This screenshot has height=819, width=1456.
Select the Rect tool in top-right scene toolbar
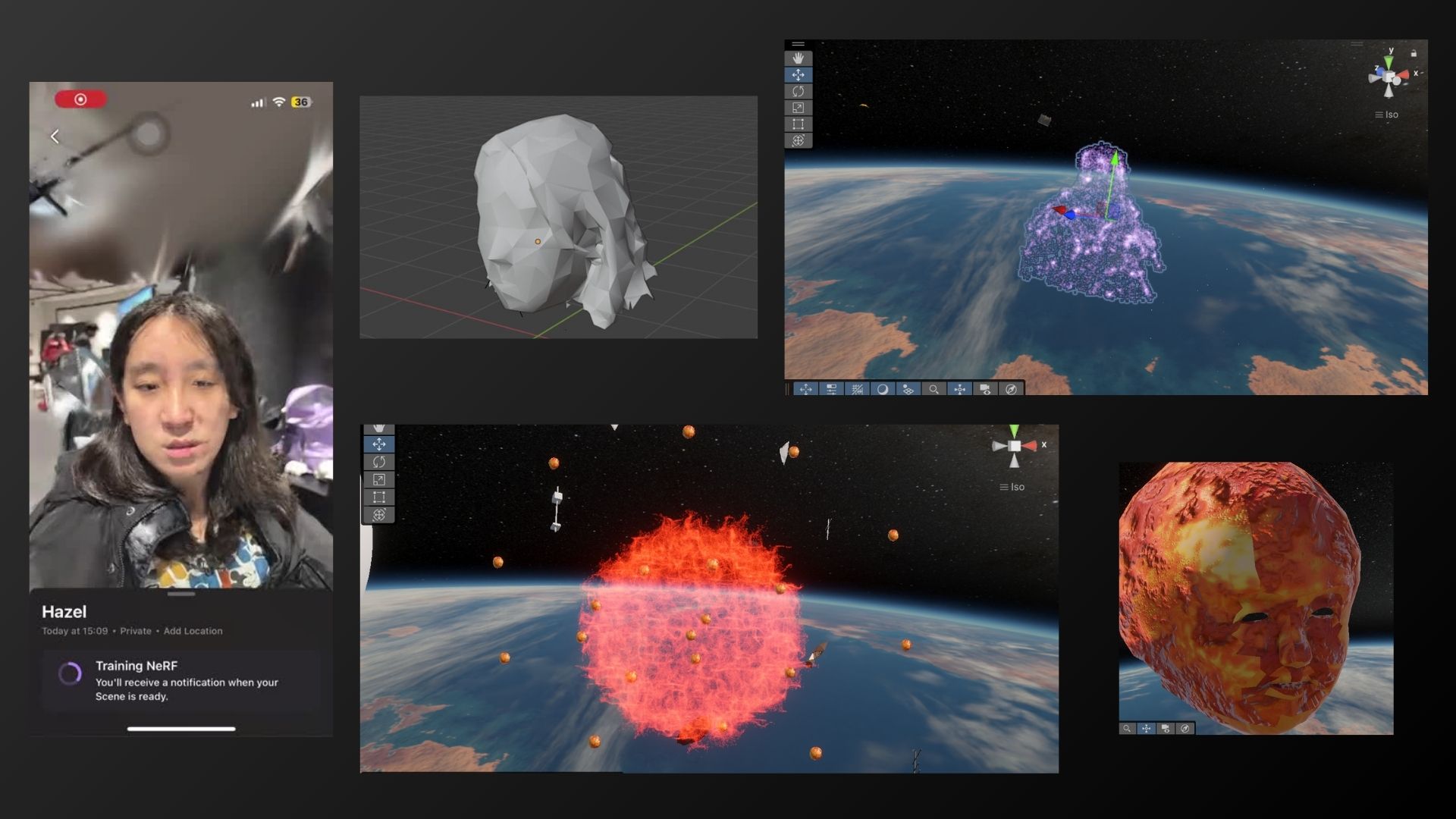[798, 124]
